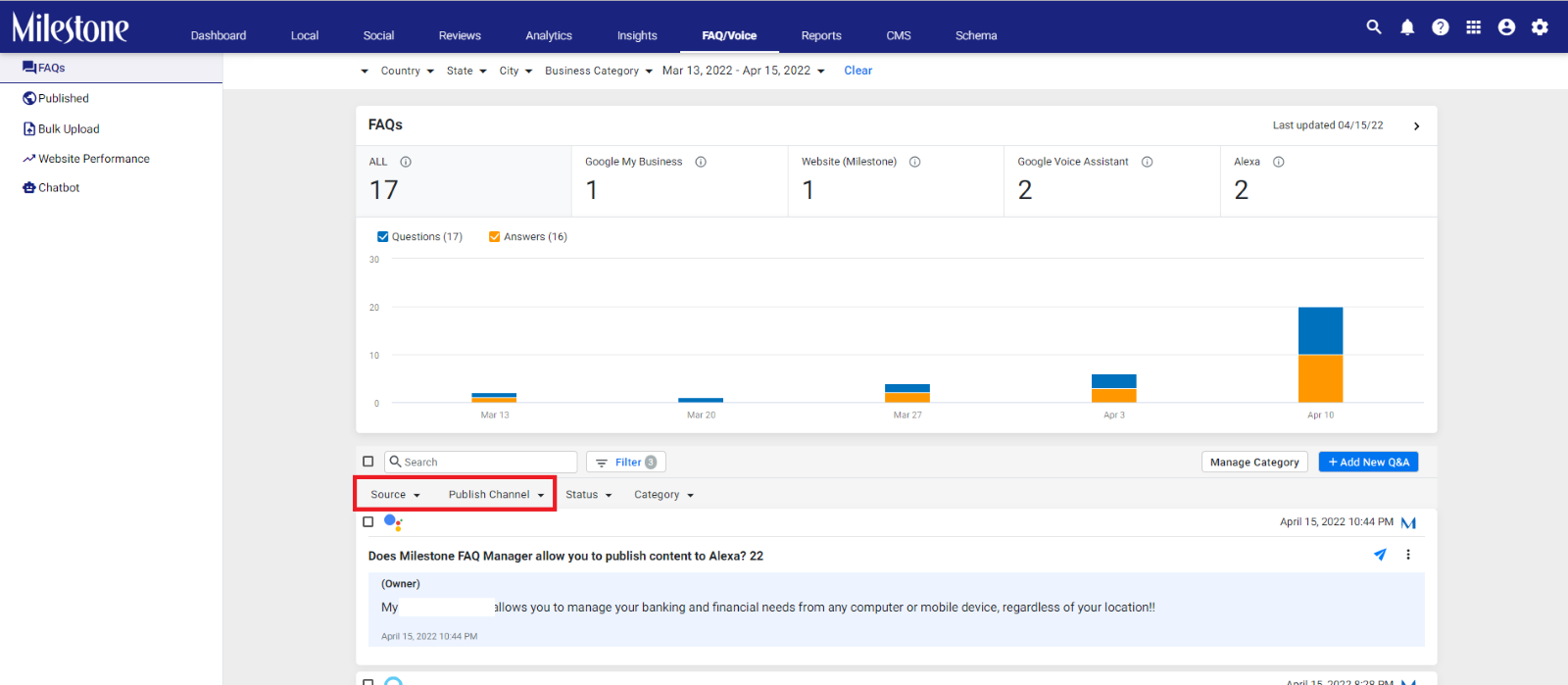Click the FAQs chat icon in sidebar
Image resolution: width=1568 pixels, height=685 pixels.
tap(29, 68)
